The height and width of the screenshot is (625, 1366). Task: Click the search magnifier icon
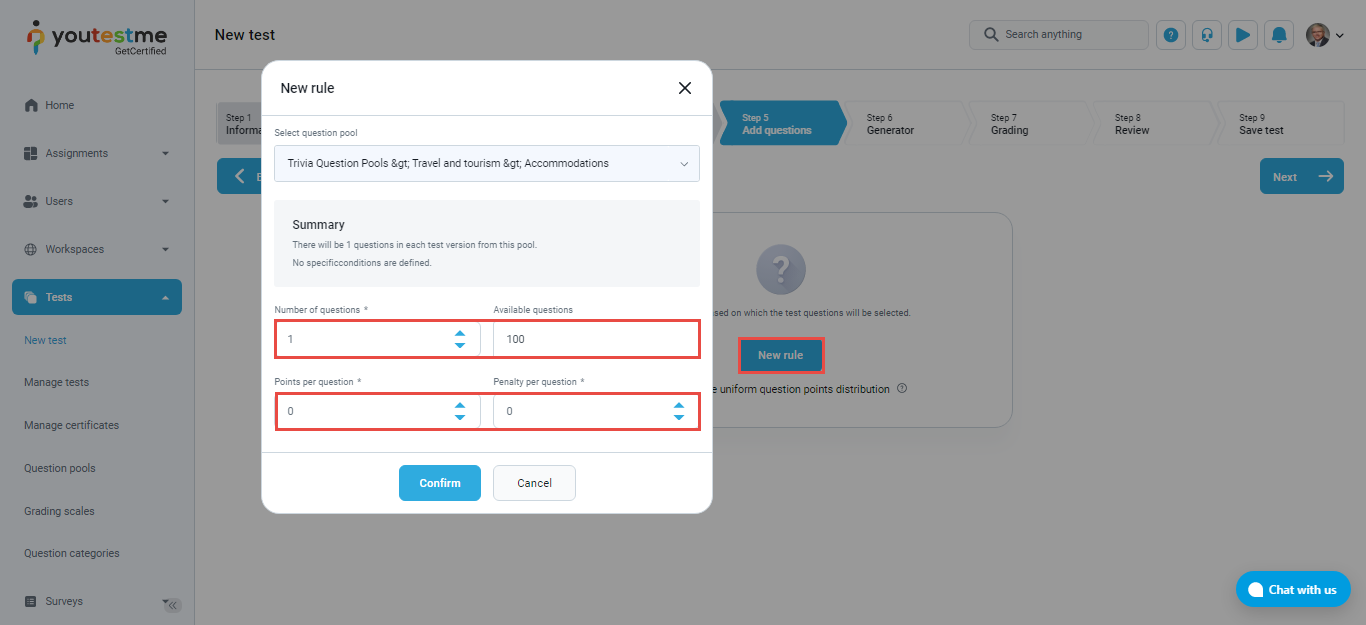(991, 34)
